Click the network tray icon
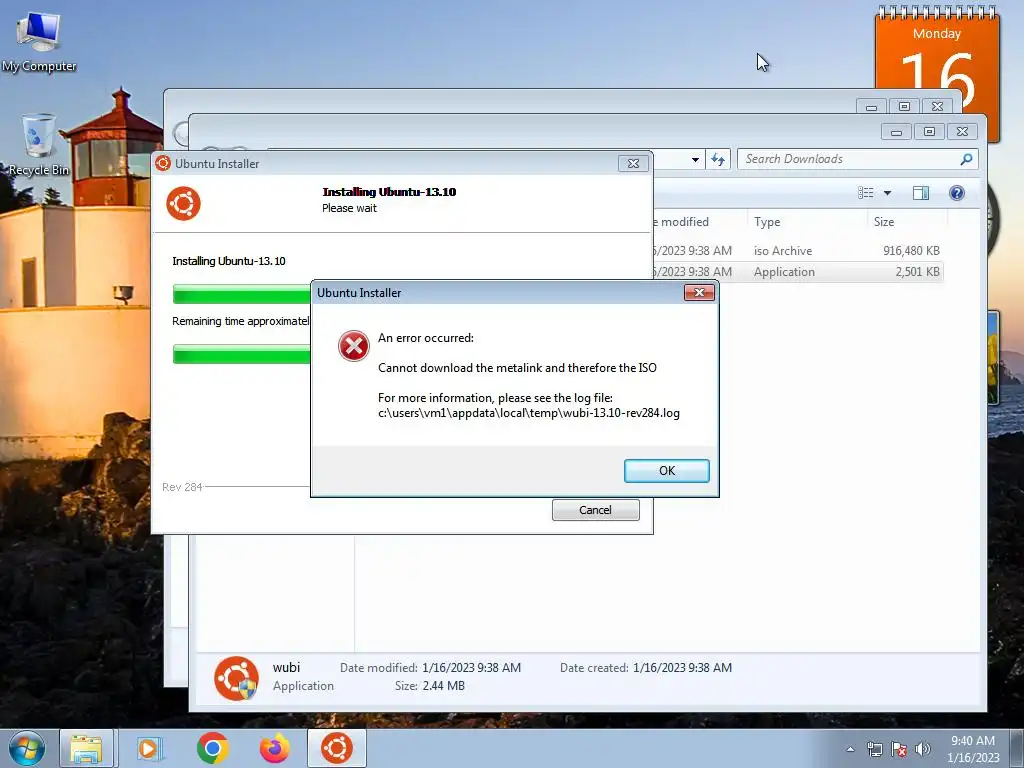 [x=874, y=749]
